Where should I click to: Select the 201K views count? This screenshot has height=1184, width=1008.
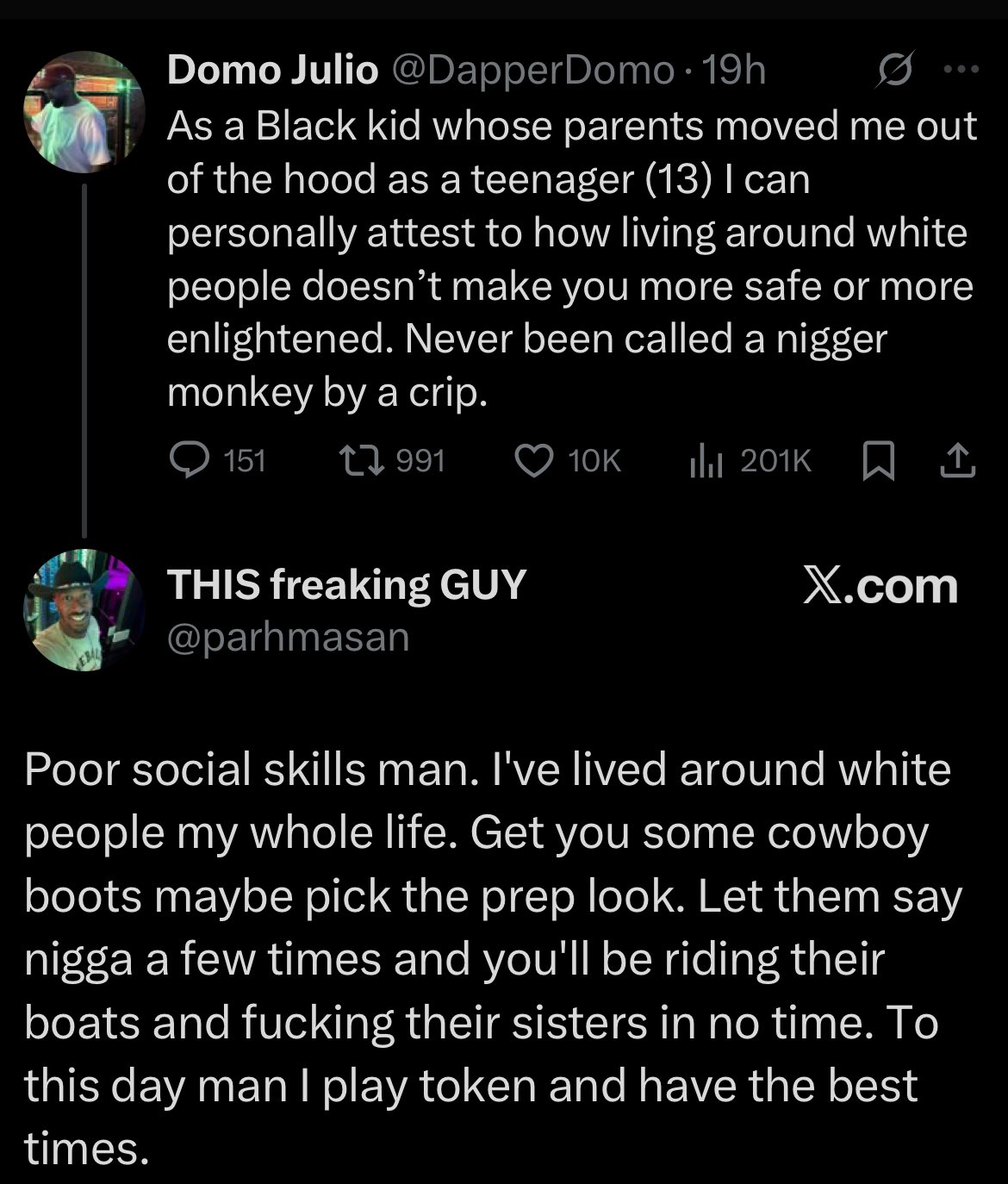coord(775,461)
